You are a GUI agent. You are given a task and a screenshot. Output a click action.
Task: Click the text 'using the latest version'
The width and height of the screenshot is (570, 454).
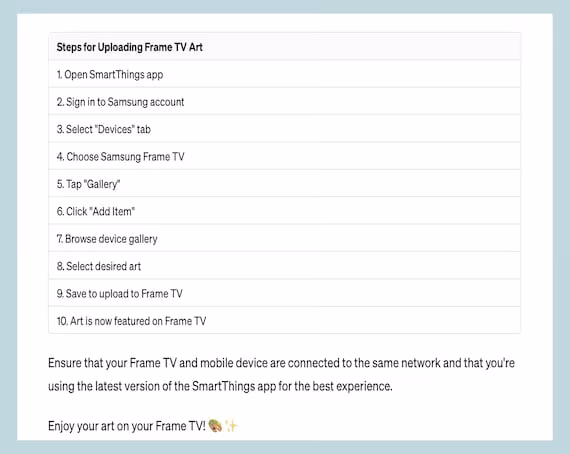[x=103, y=386]
